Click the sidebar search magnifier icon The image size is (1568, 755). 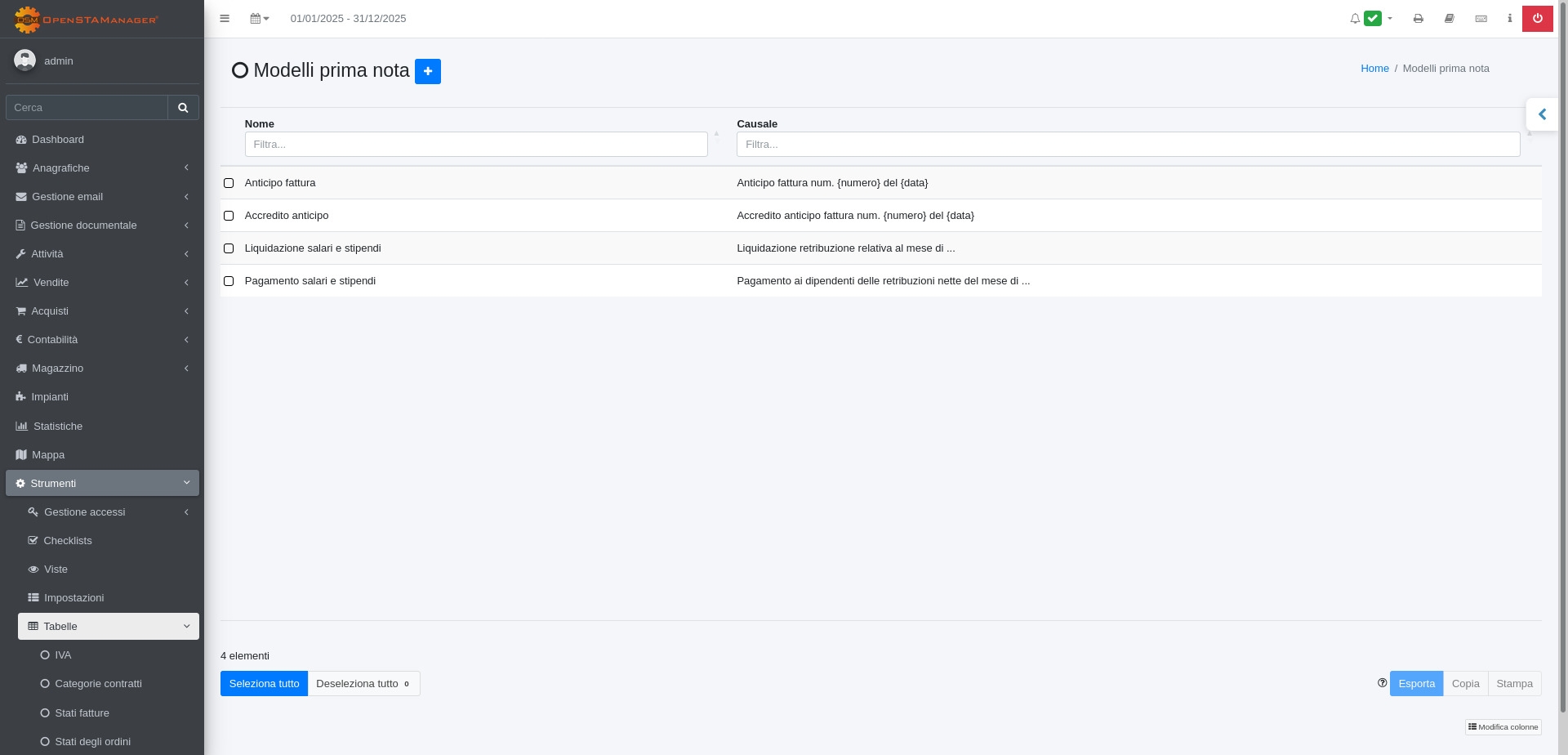(183, 108)
